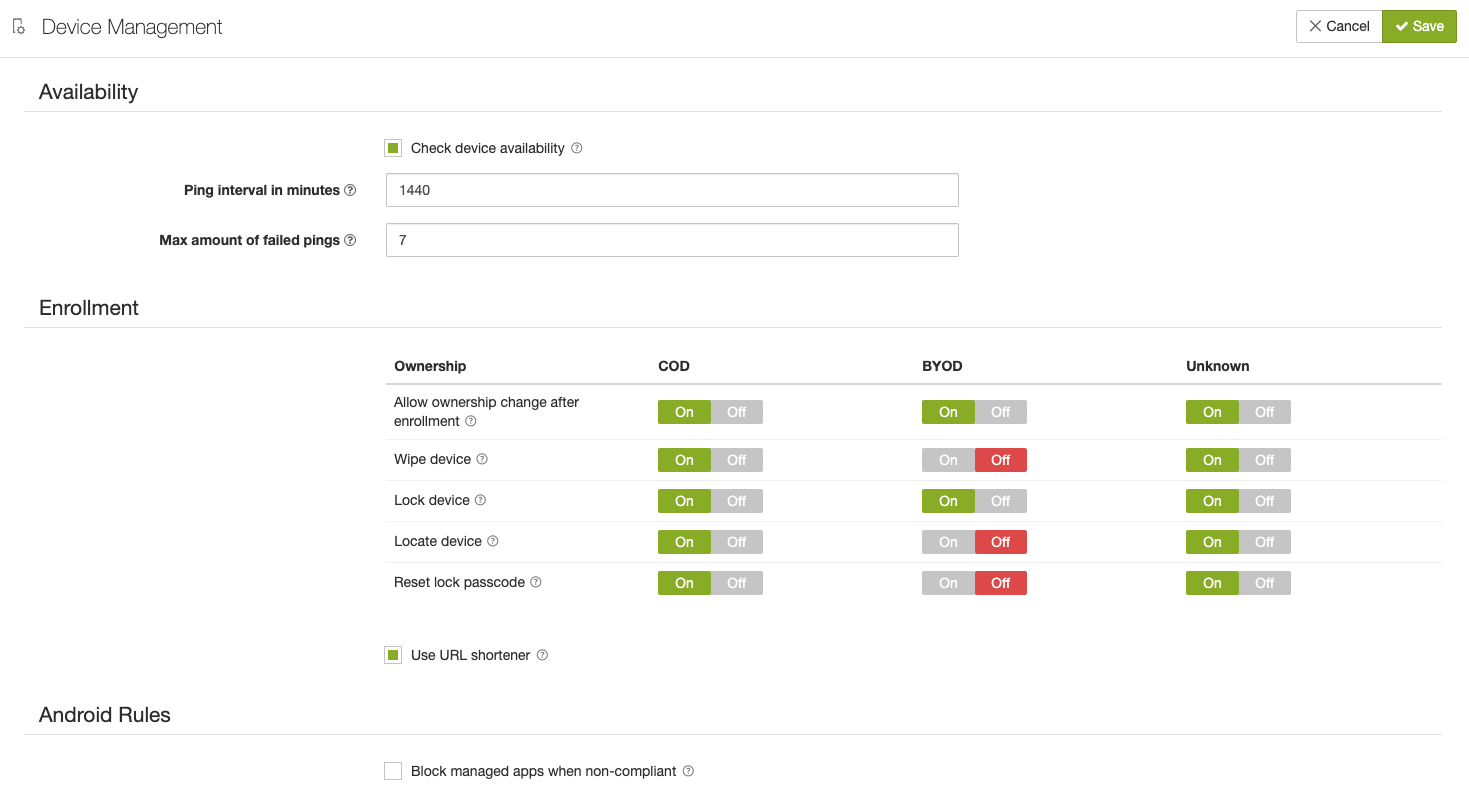Viewport: 1469px width, 806px height.
Task: Click the Availability section heading
Action: tap(88, 92)
